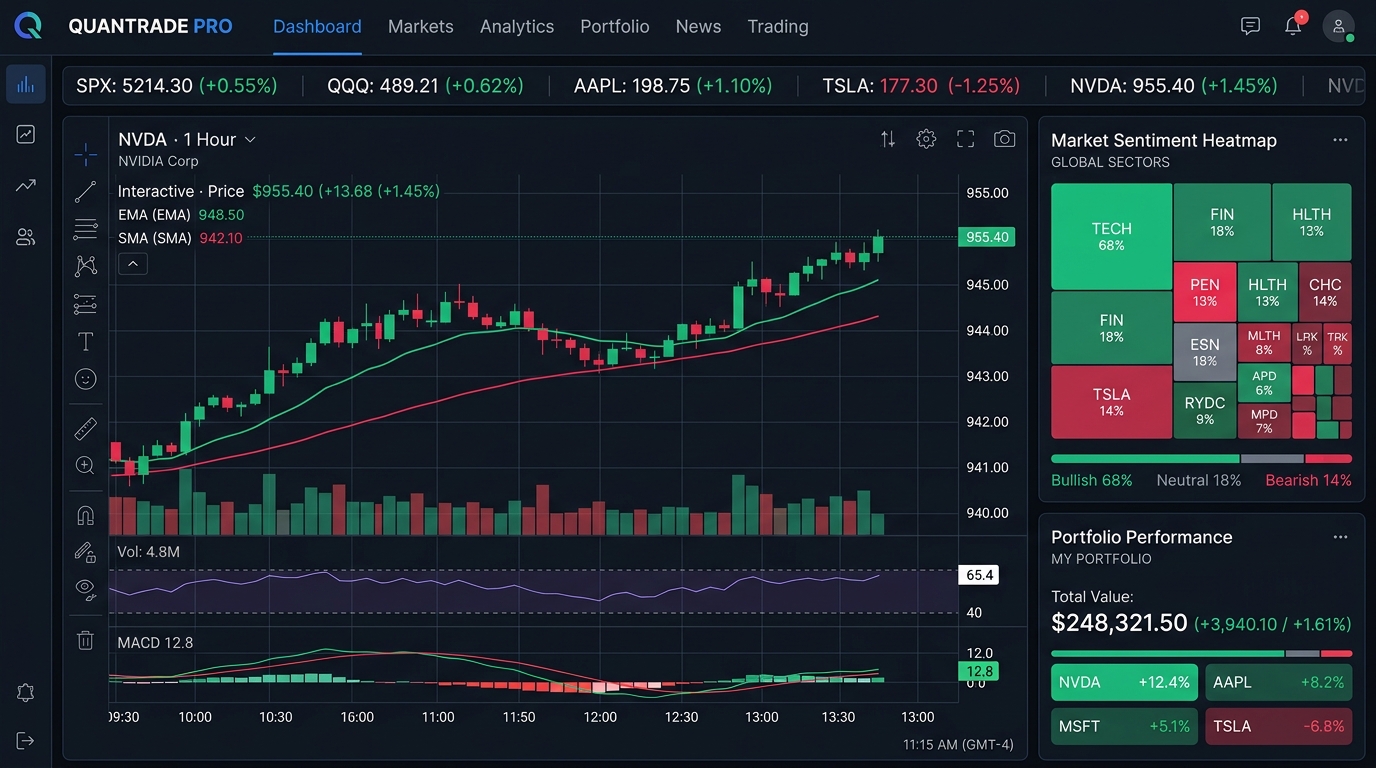Open the sidebar settings gear icon
The height and width of the screenshot is (768, 1376).
coord(26,693)
